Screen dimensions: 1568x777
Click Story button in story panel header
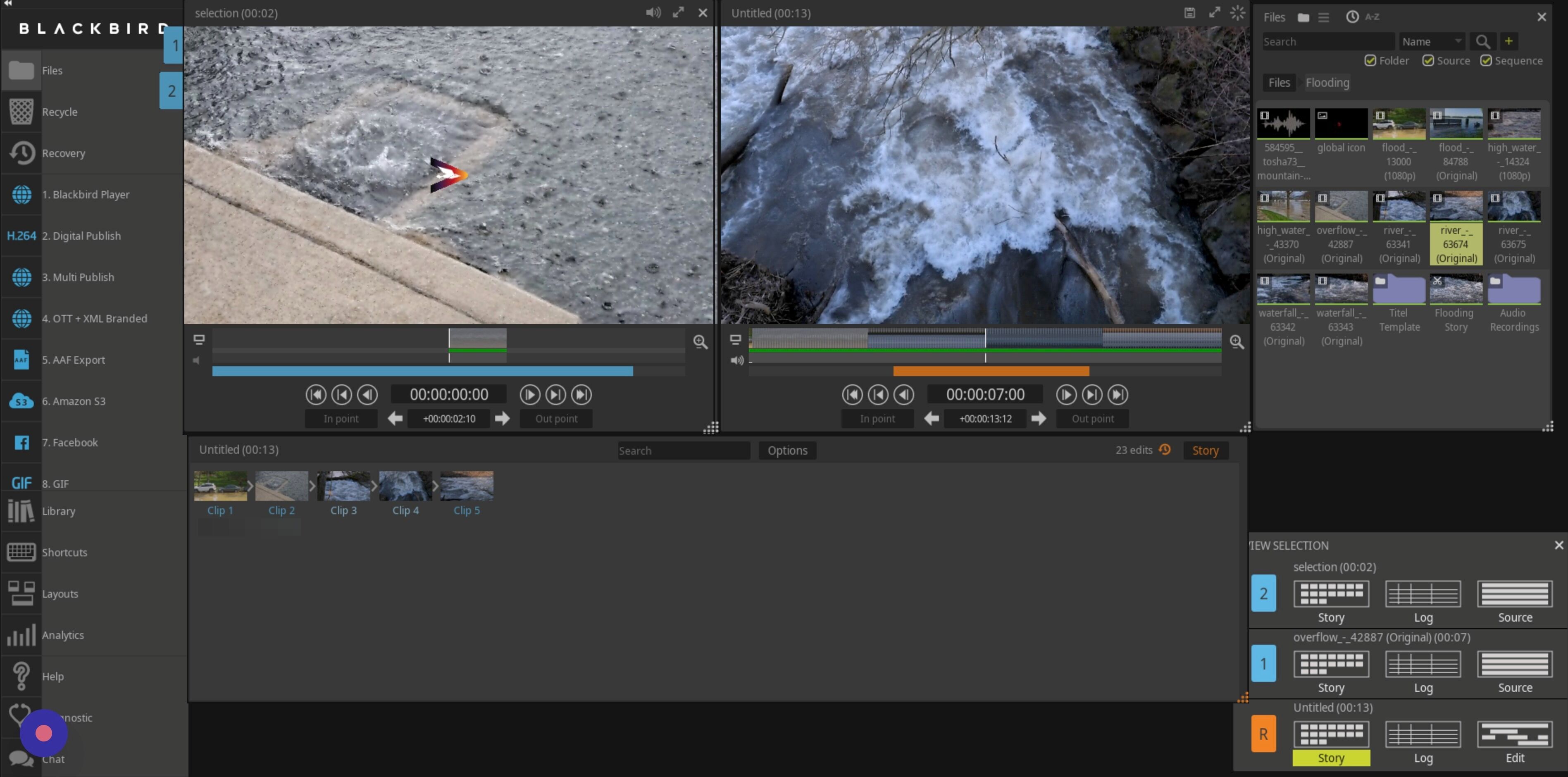click(x=1205, y=450)
